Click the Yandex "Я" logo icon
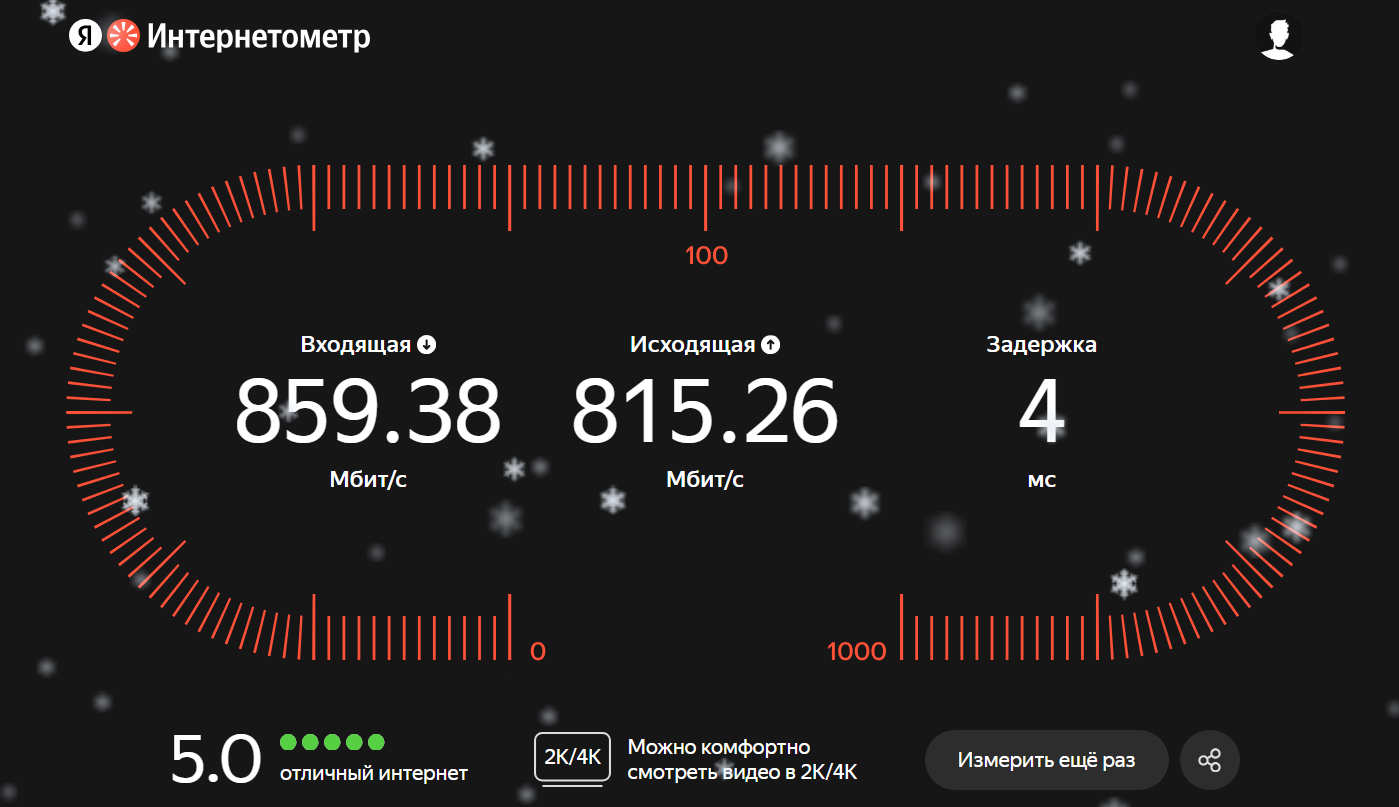The width and height of the screenshot is (1399, 807). coord(85,37)
